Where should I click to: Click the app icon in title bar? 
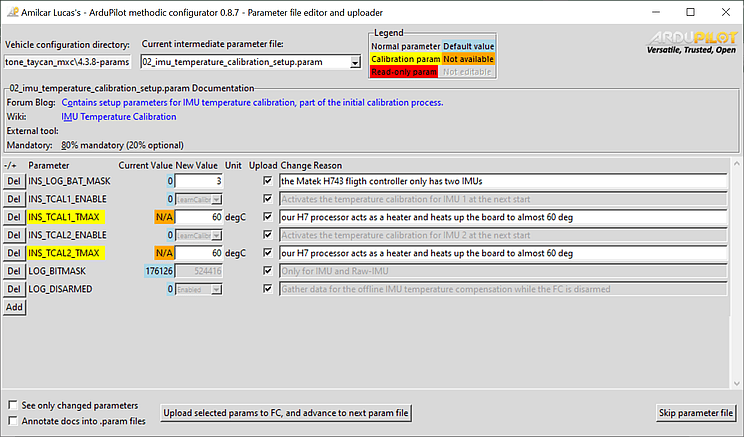pyautogui.click(x=12, y=12)
